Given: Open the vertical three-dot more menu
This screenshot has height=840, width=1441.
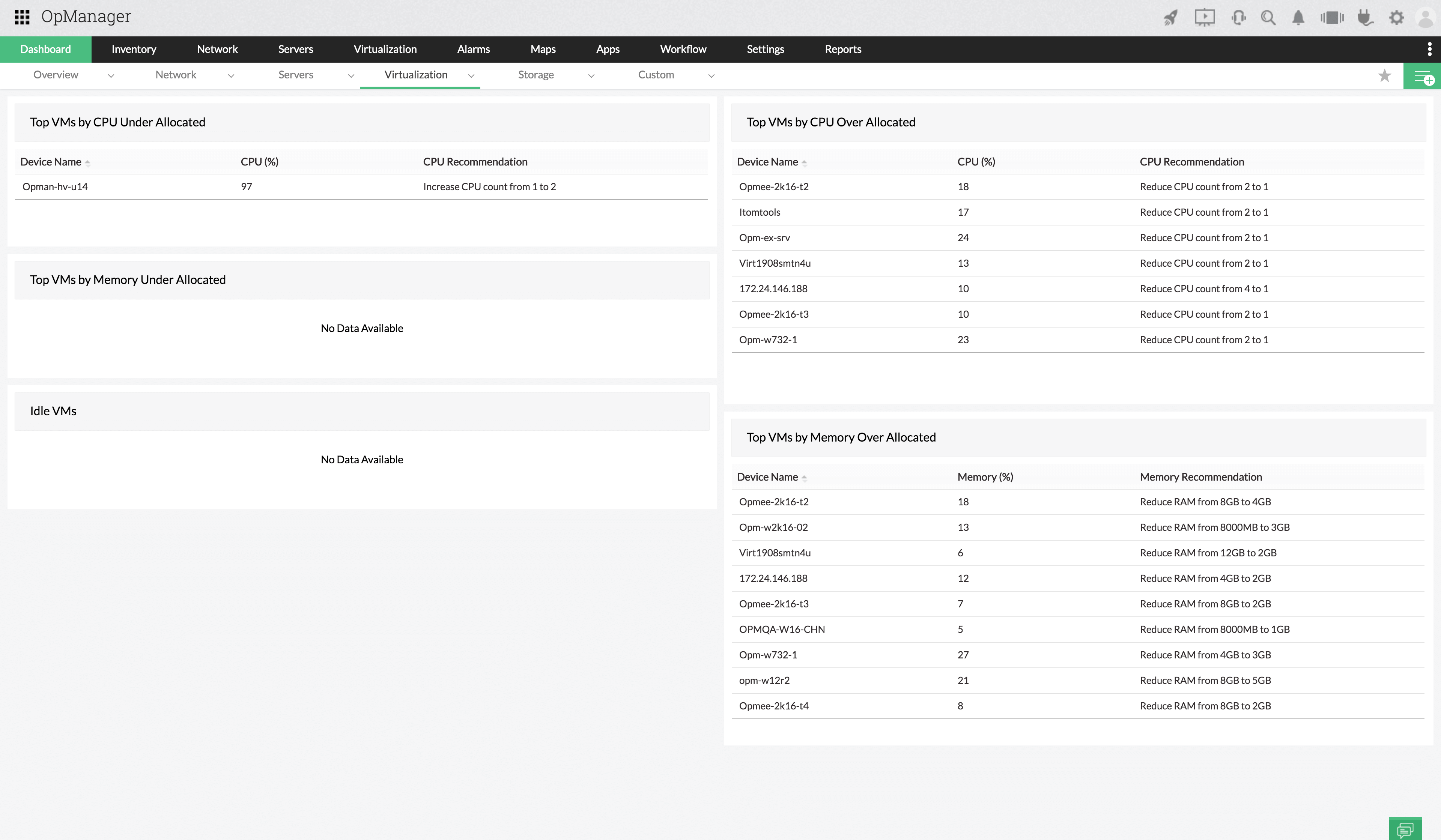Looking at the screenshot, I should (x=1430, y=49).
